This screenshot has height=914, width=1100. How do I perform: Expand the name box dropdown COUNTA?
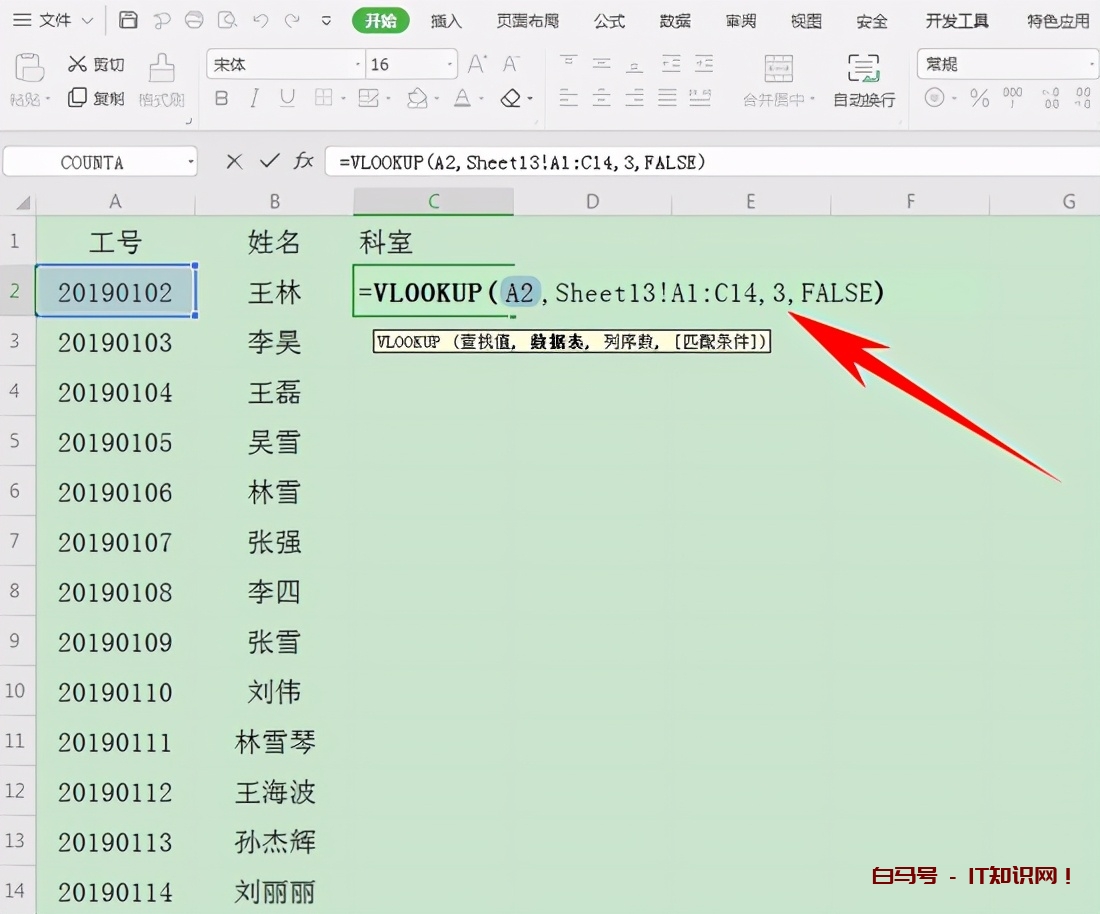pyautogui.click(x=190, y=162)
